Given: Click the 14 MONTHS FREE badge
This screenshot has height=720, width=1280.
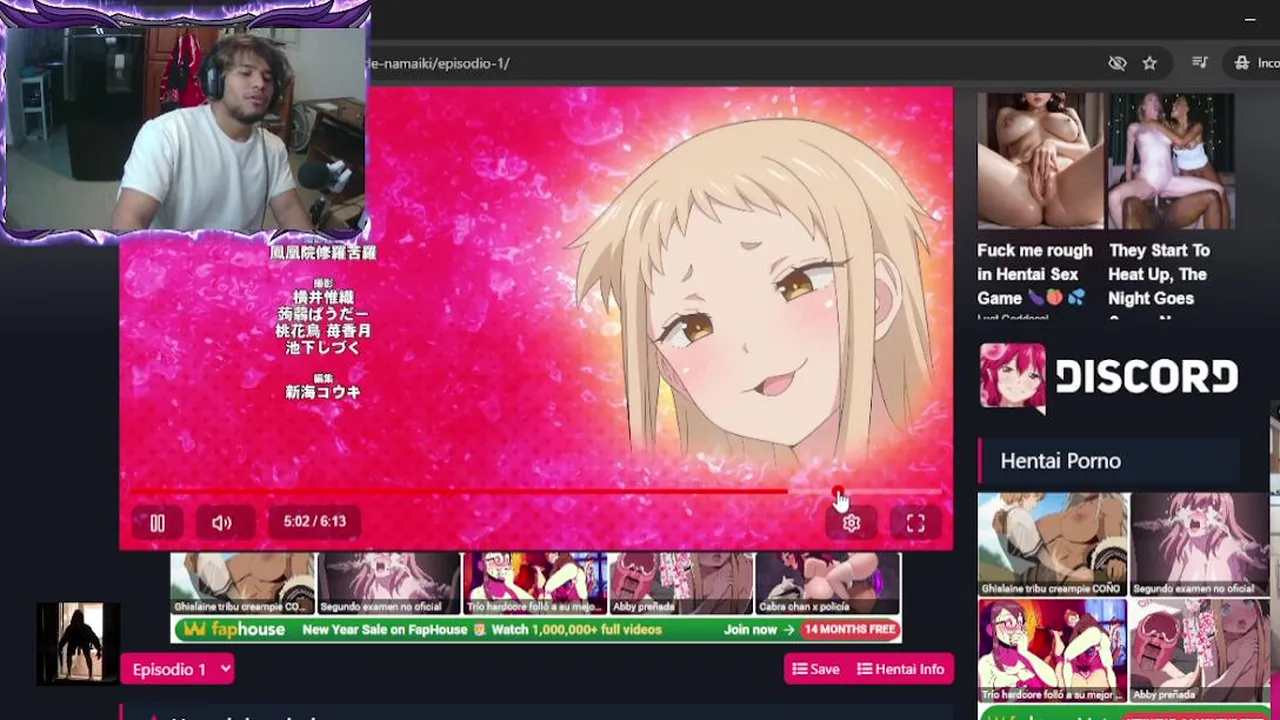Looking at the screenshot, I should (x=849, y=630).
